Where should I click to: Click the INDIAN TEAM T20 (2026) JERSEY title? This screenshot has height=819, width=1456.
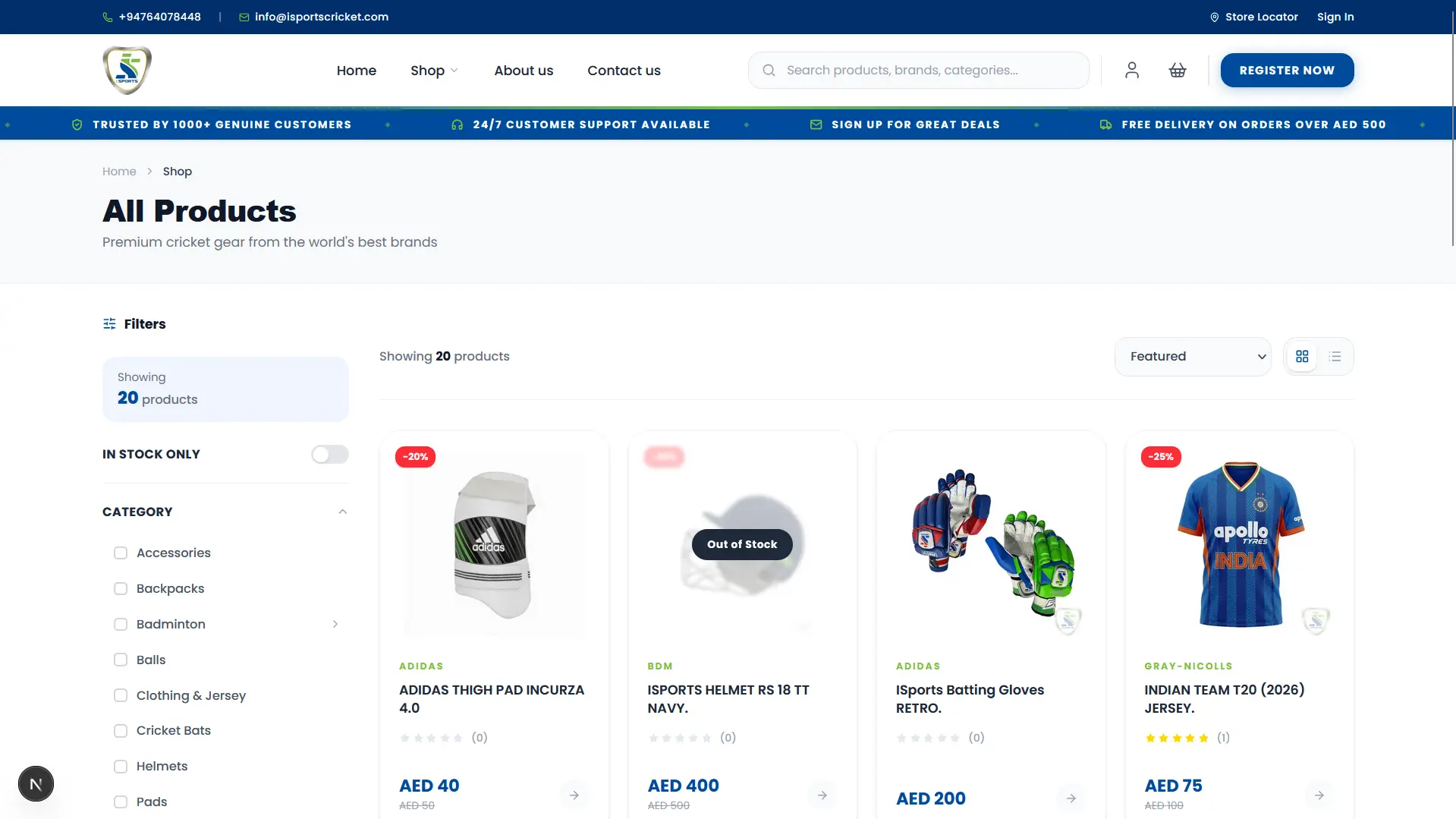pos(1224,699)
